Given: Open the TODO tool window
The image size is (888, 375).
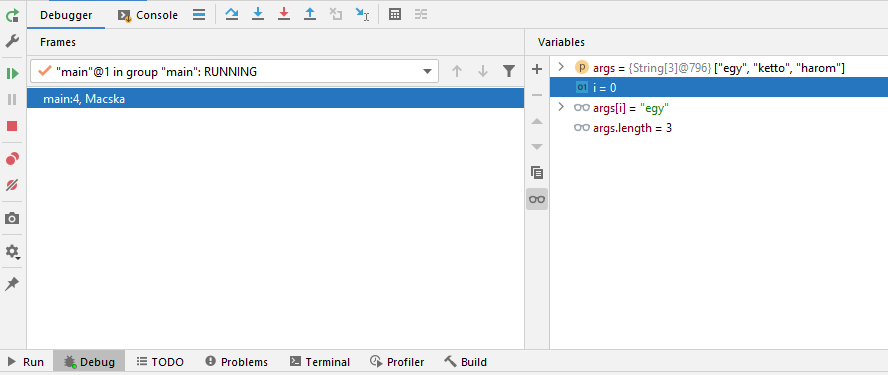Looking at the screenshot, I should coord(160,362).
